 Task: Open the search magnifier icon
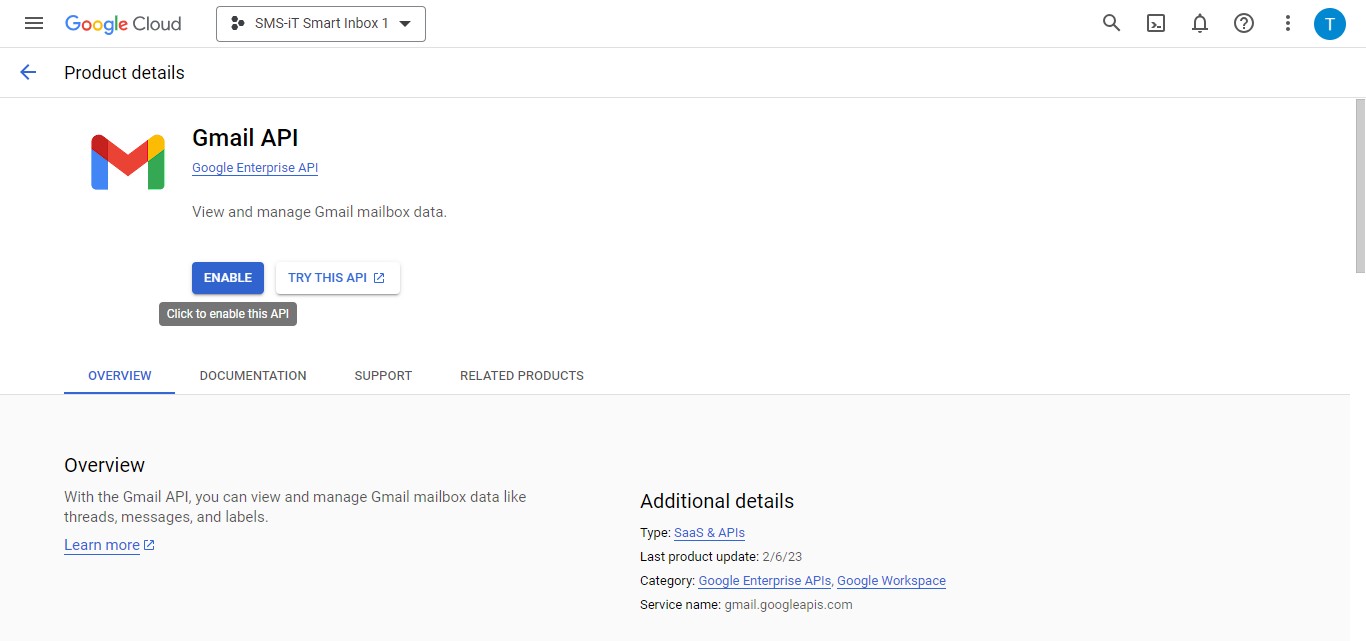point(1111,23)
